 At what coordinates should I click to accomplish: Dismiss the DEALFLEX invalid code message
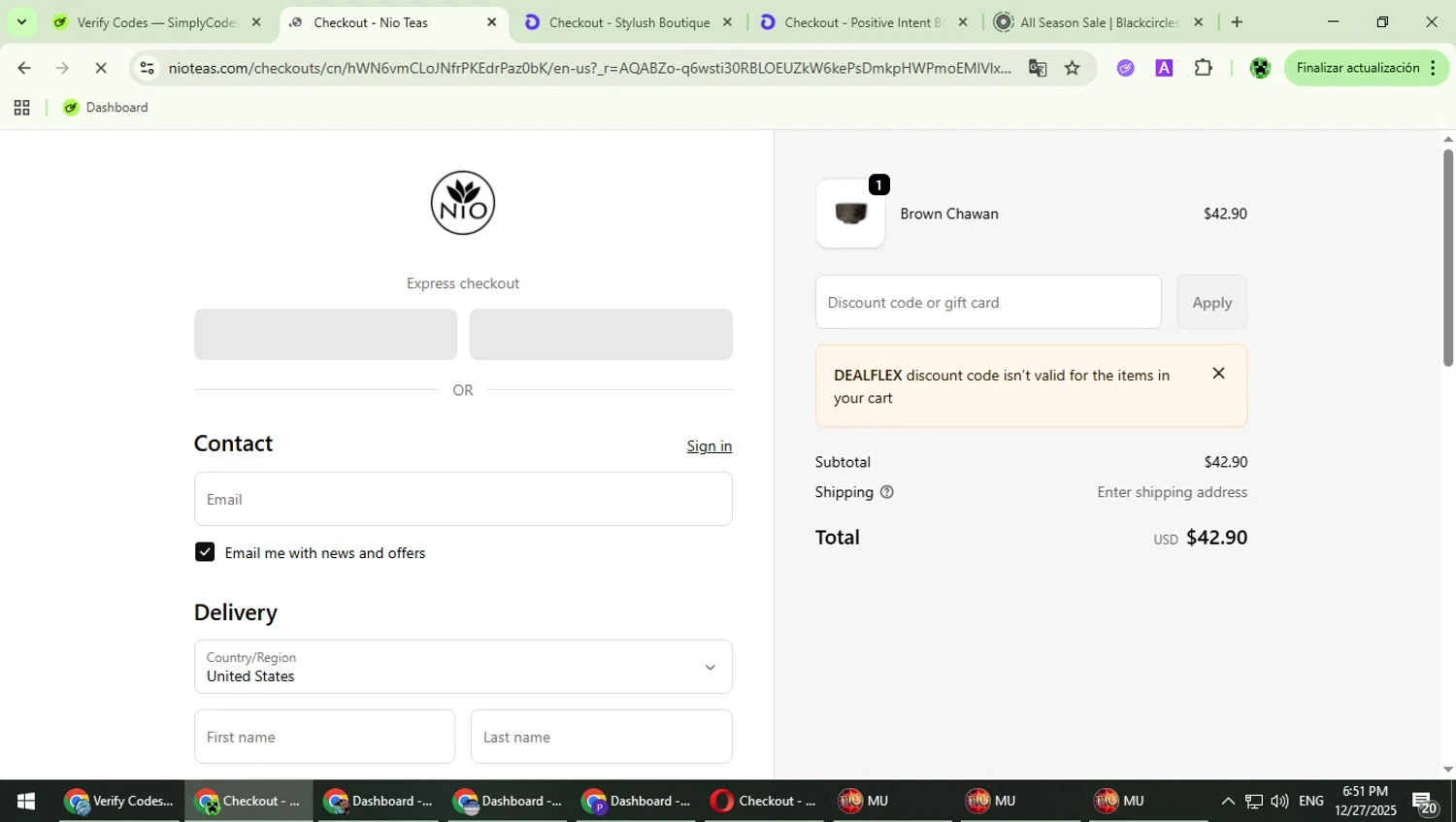[x=1218, y=374]
